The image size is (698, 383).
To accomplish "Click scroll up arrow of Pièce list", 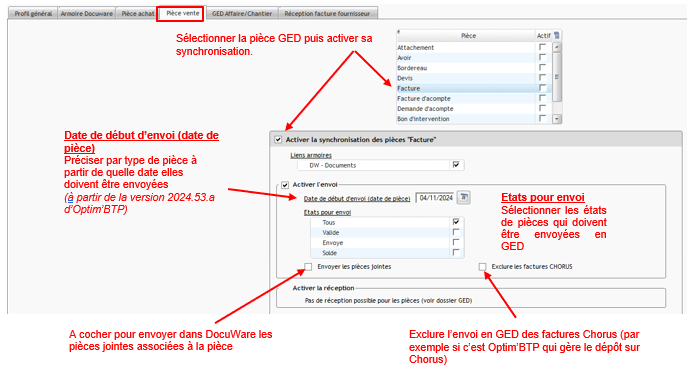I will pyautogui.click(x=557, y=47).
